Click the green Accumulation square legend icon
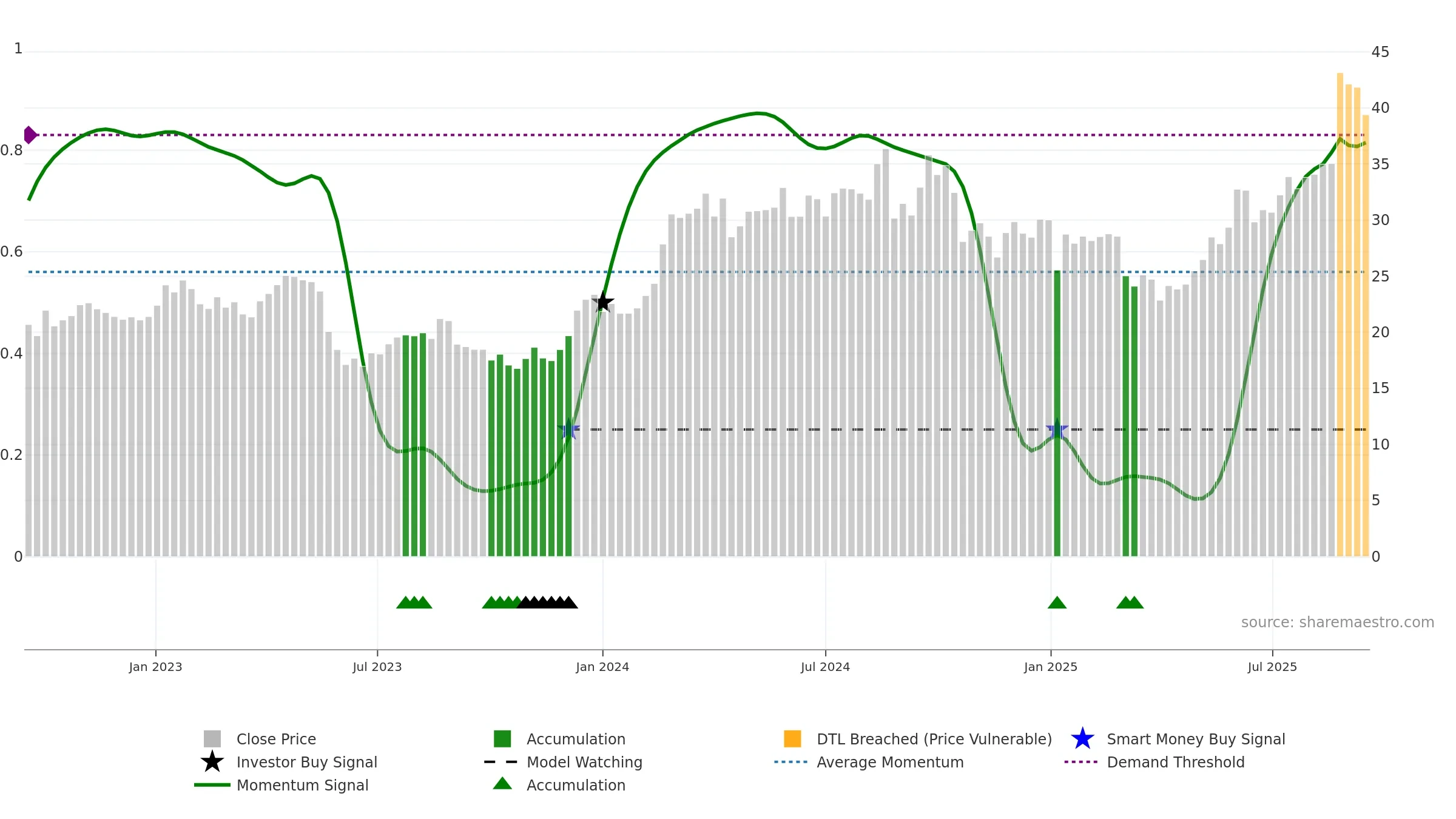Screen dimensions: 1456x819 (502, 739)
